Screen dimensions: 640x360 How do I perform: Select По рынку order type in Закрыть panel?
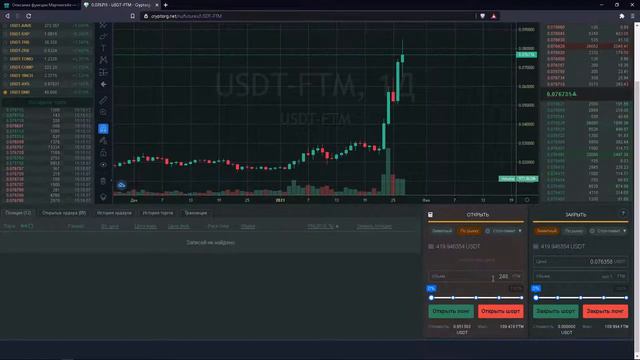point(574,231)
